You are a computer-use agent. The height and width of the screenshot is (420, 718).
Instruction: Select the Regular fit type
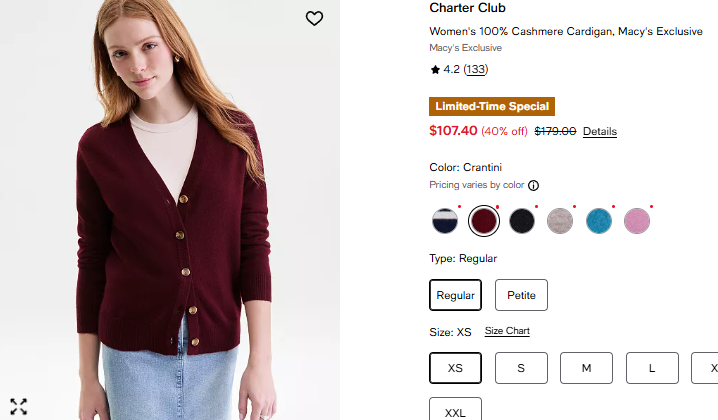pyautogui.click(x=455, y=295)
